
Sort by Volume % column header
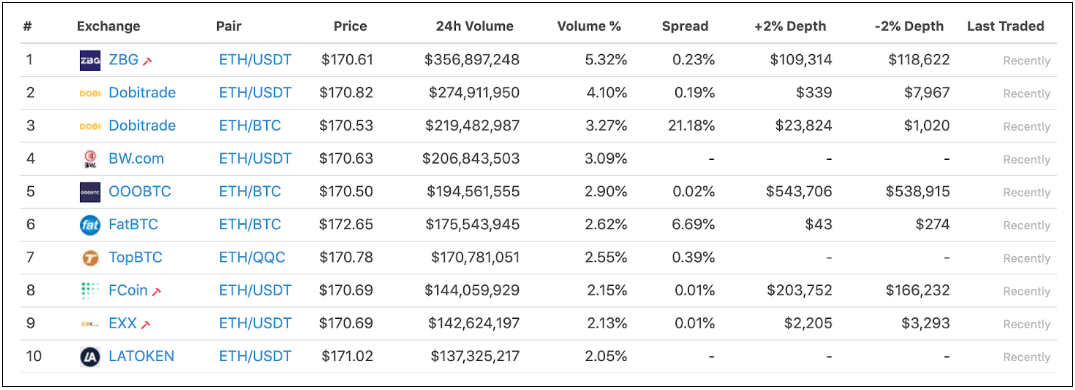[589, 27]
